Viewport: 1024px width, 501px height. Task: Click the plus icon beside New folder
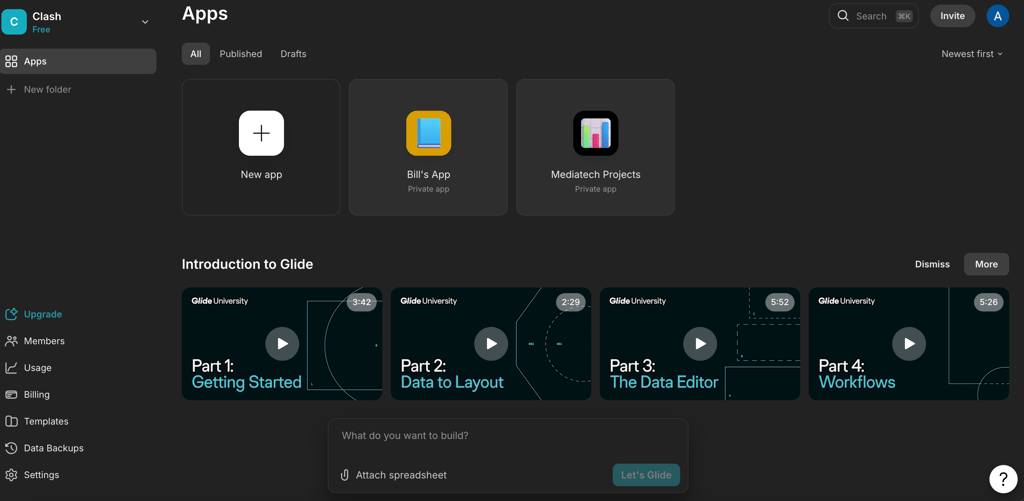(x=11, y=89)
